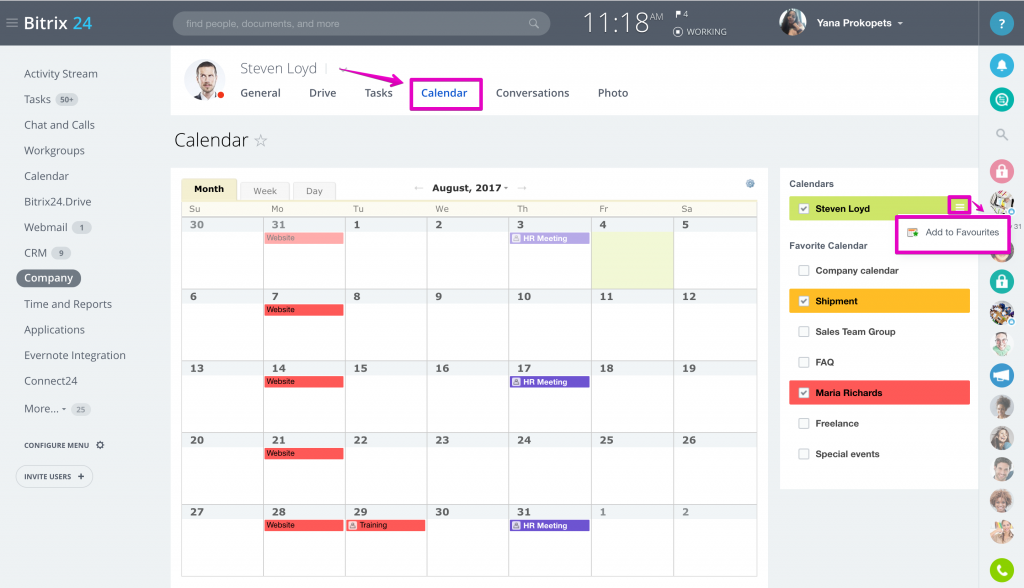This screenshot has width=1024, height=588.
Task: Click the Invite Users button
Action: 54,476
